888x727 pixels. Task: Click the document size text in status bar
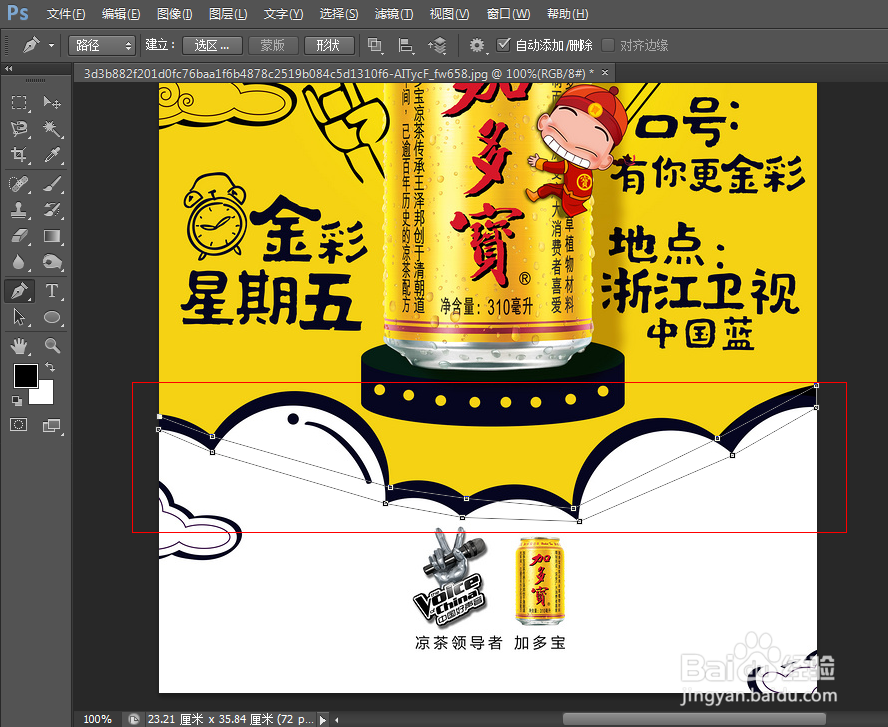click(230, 719)
